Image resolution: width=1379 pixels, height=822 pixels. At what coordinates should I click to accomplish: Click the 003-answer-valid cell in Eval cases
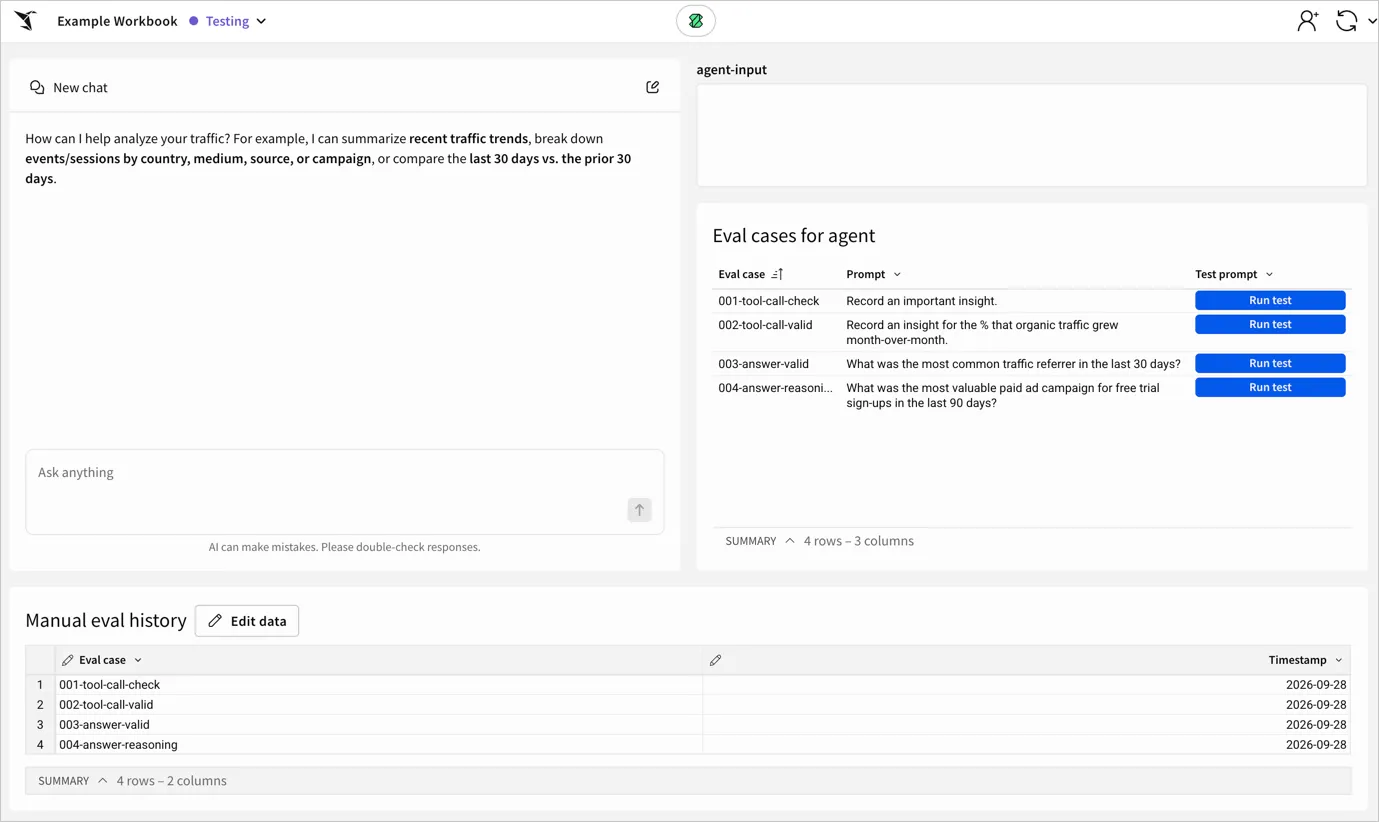pyautogui.click(x=764, y=364)
